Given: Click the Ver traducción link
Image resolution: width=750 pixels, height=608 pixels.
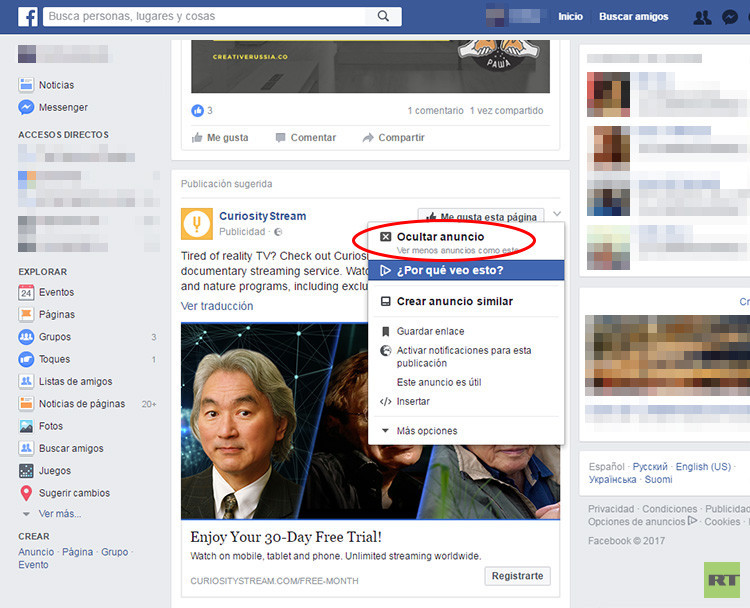Looking at the screenshot, I should pos(217,306).
